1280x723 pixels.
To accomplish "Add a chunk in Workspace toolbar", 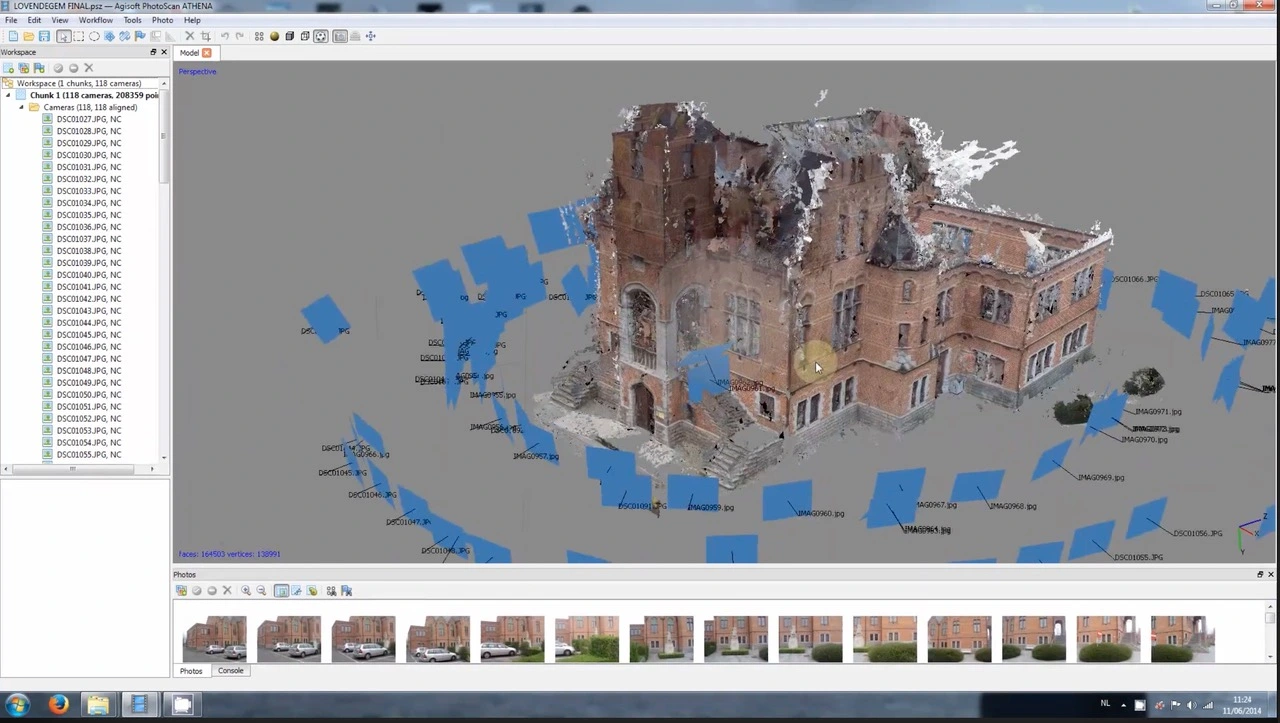I will [x=8, y=68].
